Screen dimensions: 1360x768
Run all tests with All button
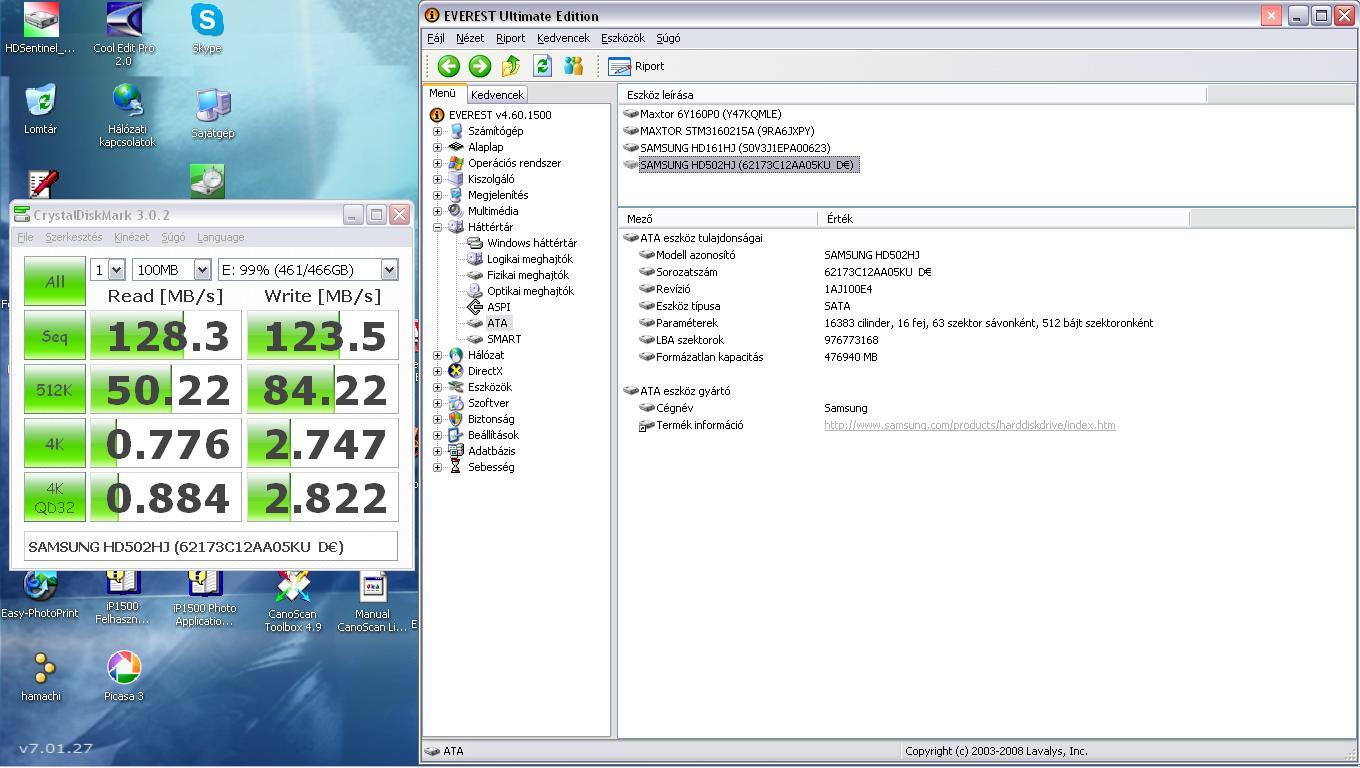[55, 281]
